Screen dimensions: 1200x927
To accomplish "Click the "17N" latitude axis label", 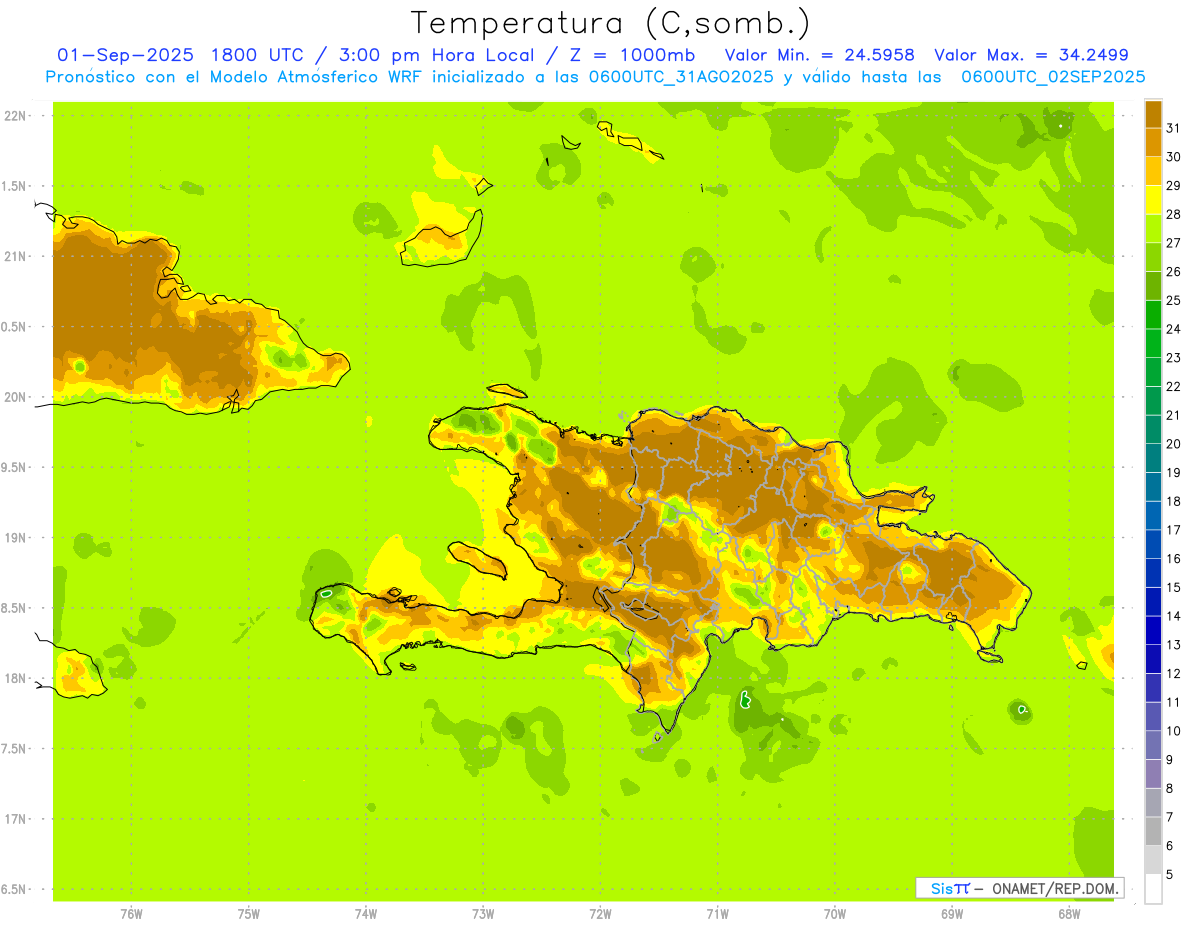I will coord(15,819).
